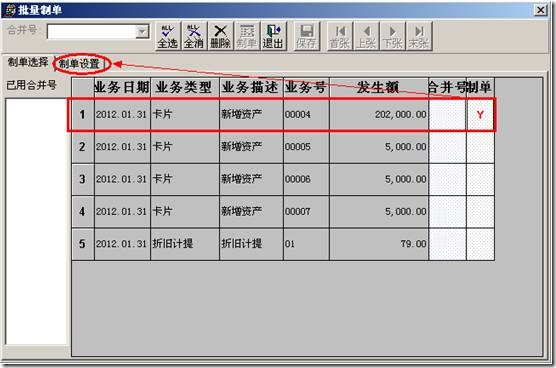
Task: Click 合并号 cell in the 折旧计提 row
Action: coord(447,244)
